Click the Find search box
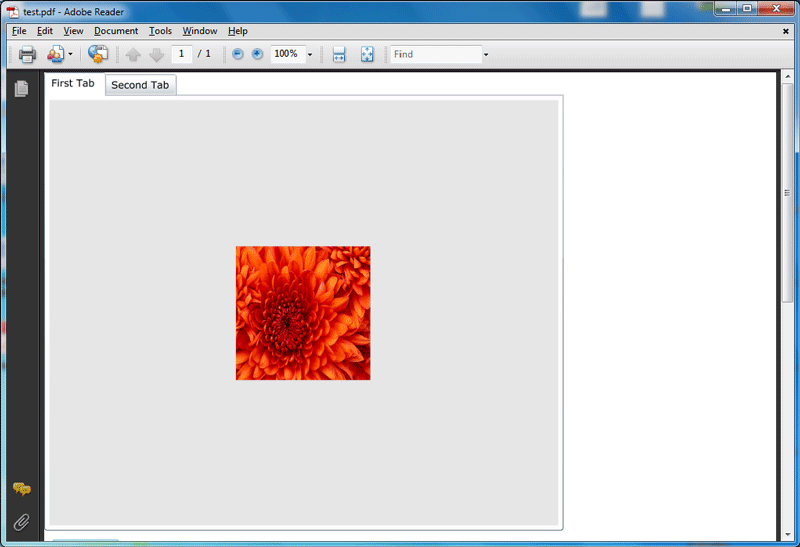 pyautogui.click(x=436, y=54)
